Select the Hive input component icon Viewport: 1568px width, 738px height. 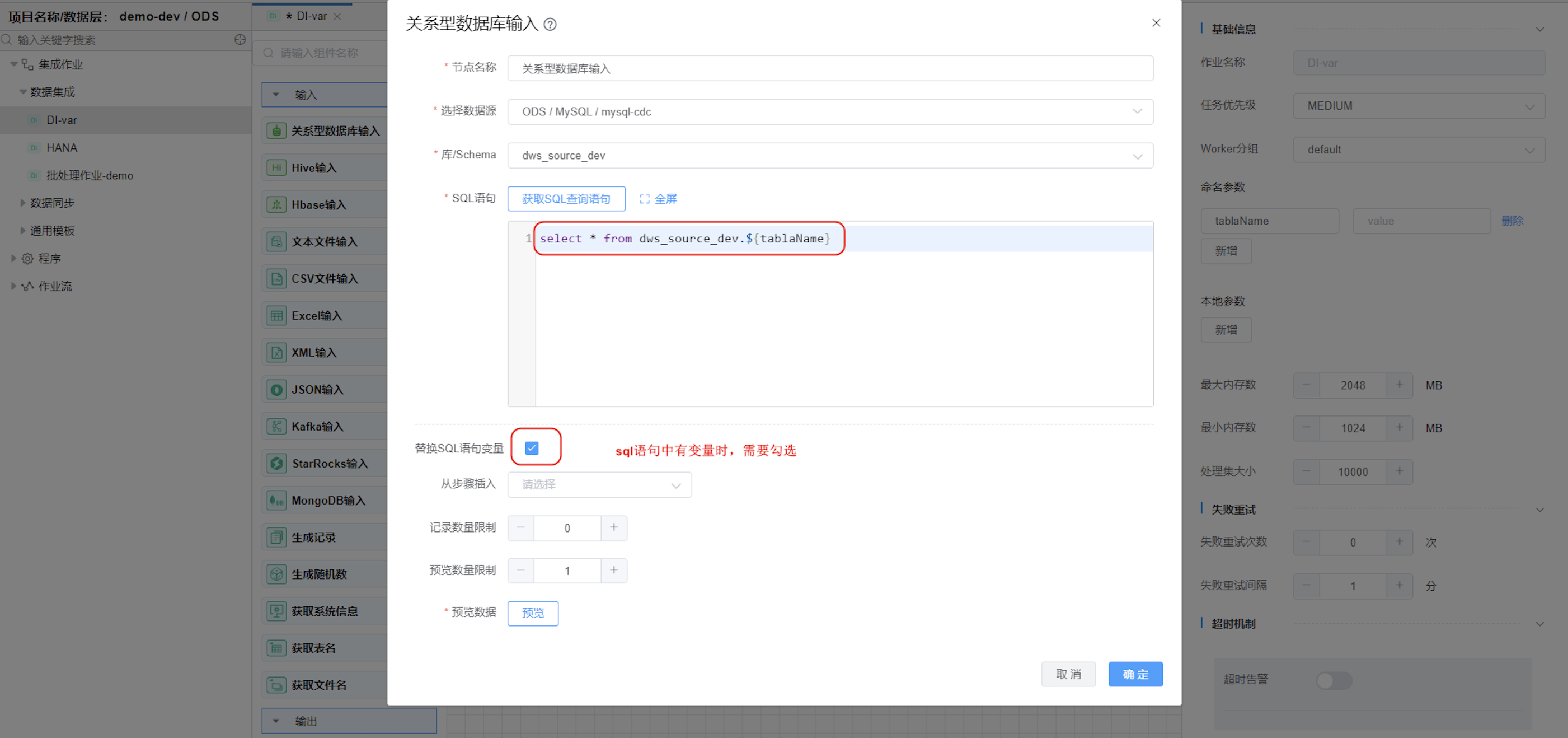coord(276,167)
